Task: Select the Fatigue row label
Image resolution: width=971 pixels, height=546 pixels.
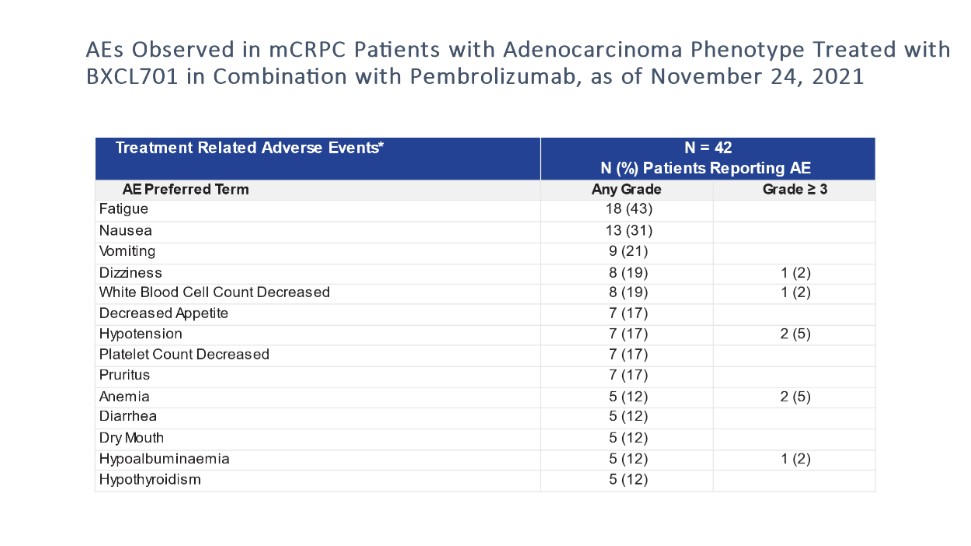Action: click(124, 209)
